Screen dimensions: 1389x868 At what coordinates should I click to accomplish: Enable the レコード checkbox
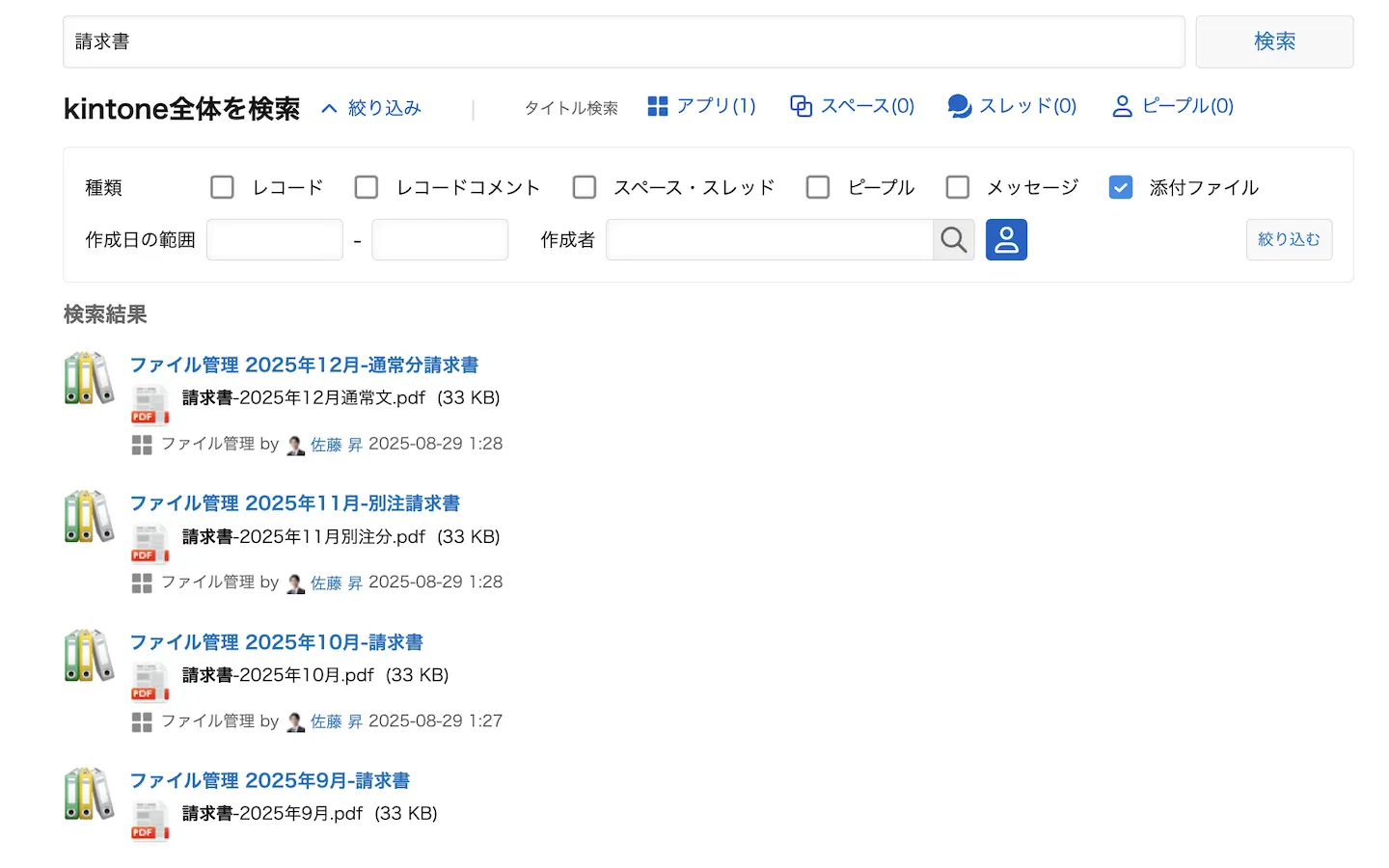(223, 187)
